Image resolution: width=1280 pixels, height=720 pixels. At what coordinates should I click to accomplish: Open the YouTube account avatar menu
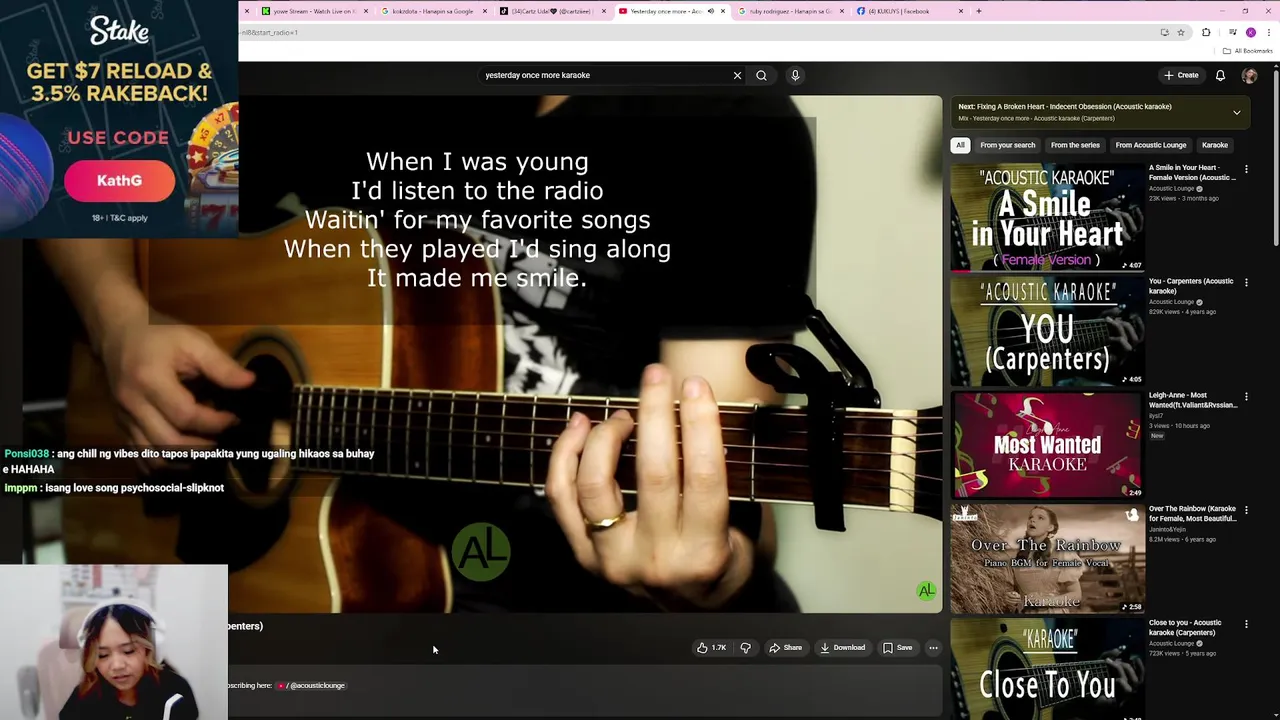tap(1249, 75)
